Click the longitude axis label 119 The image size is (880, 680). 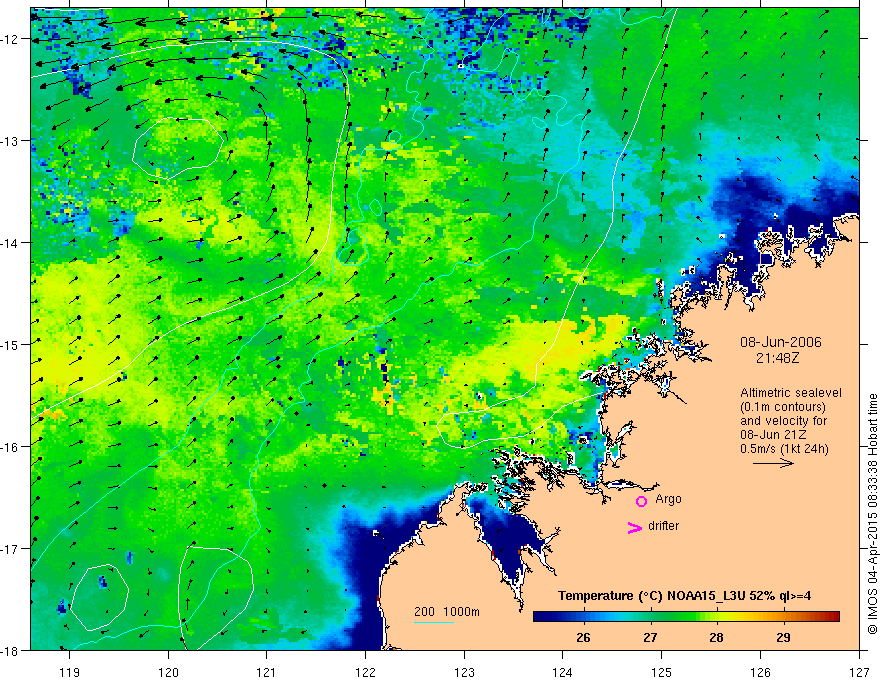tap(70, 672)
